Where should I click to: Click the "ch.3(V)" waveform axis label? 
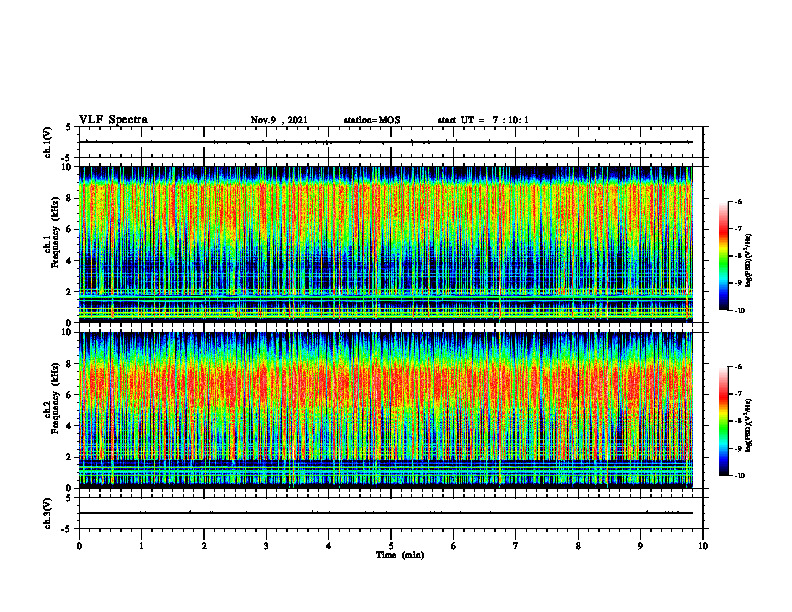point(48,513)
